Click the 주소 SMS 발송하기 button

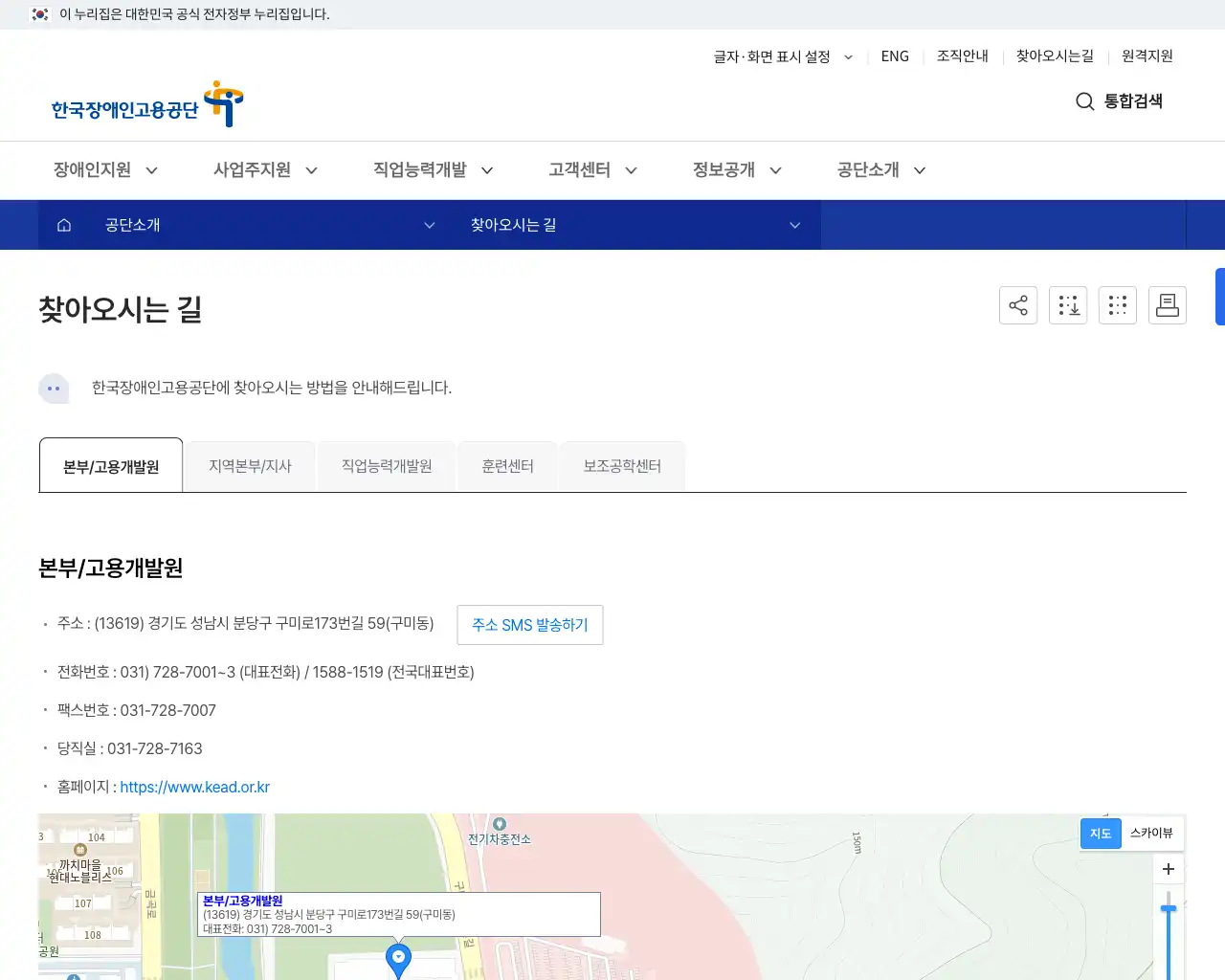pos(529,624)
